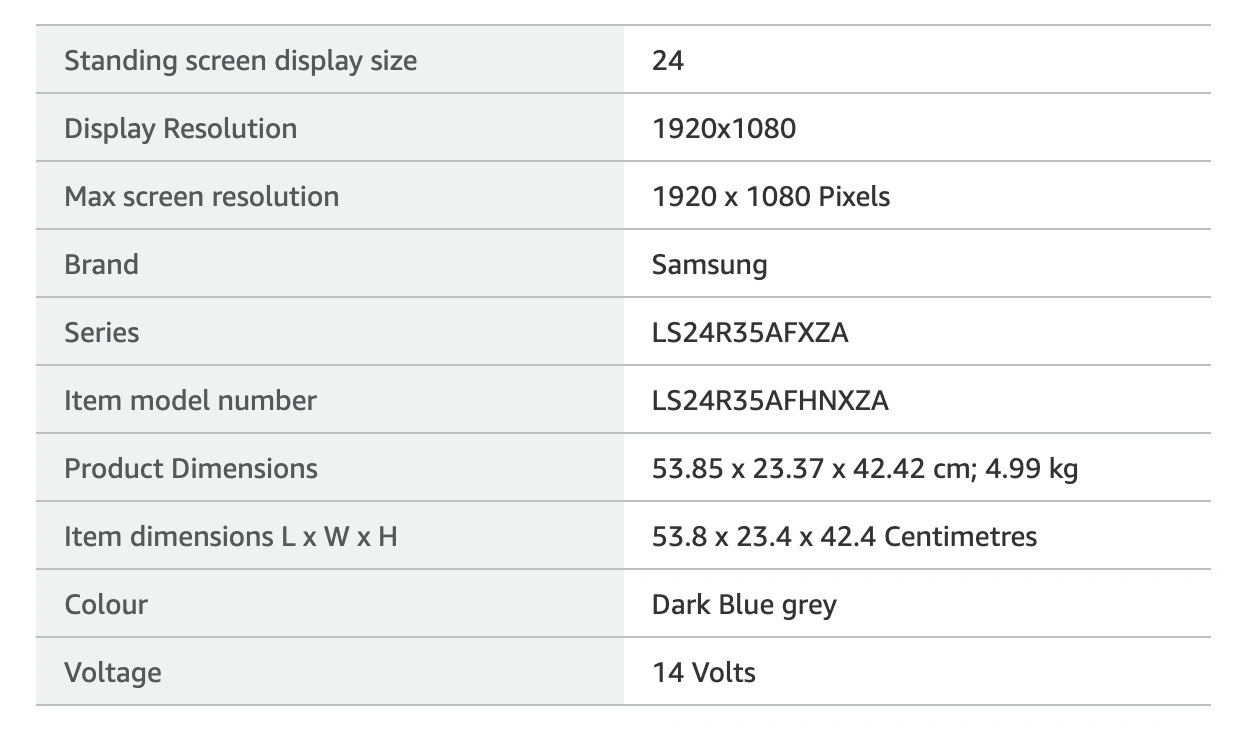
Task: Click the Max screen resolution label
Action: [x=202, y=197]
